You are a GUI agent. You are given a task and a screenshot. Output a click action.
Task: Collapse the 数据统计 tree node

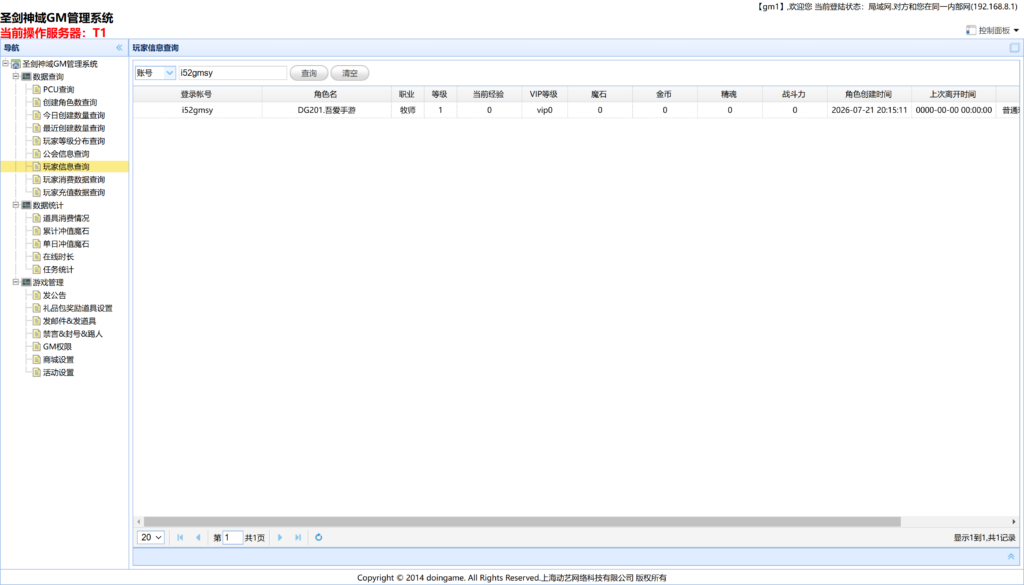point(16,205)
